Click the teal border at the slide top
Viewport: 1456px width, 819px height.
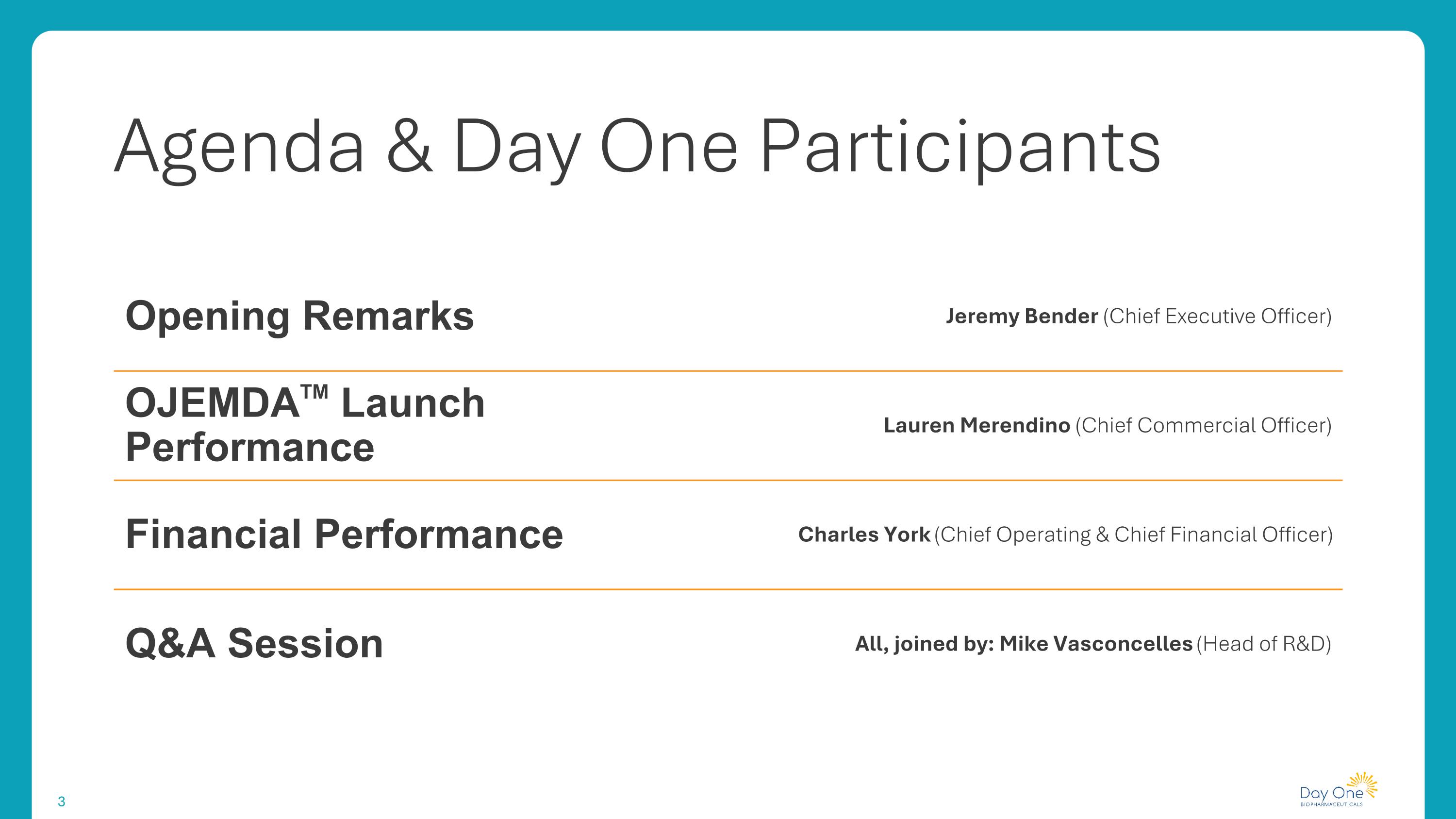pyautogui.click(x=728, y=14)
